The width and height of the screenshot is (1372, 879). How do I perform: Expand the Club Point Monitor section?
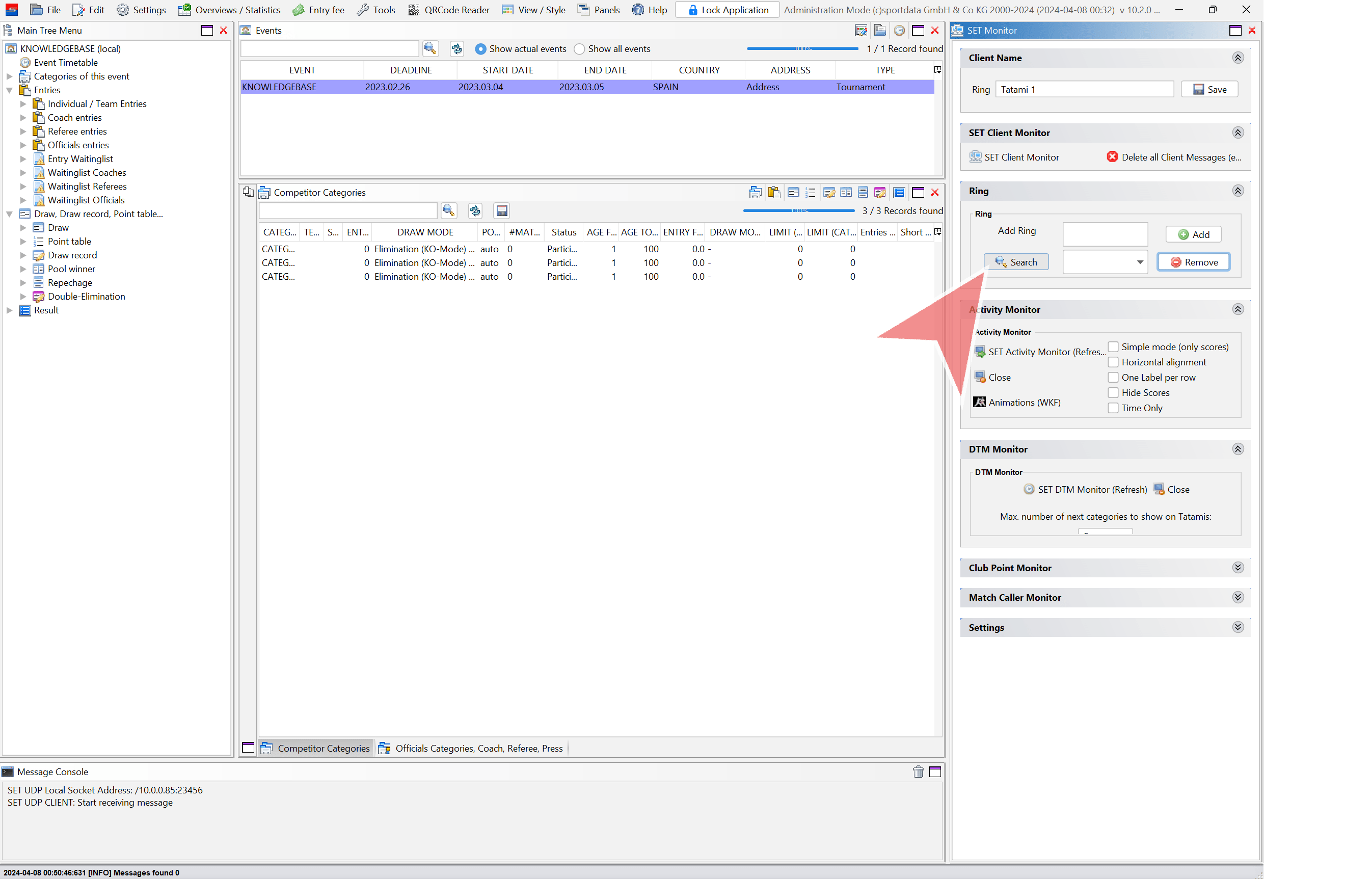[x=1238, y=568]
